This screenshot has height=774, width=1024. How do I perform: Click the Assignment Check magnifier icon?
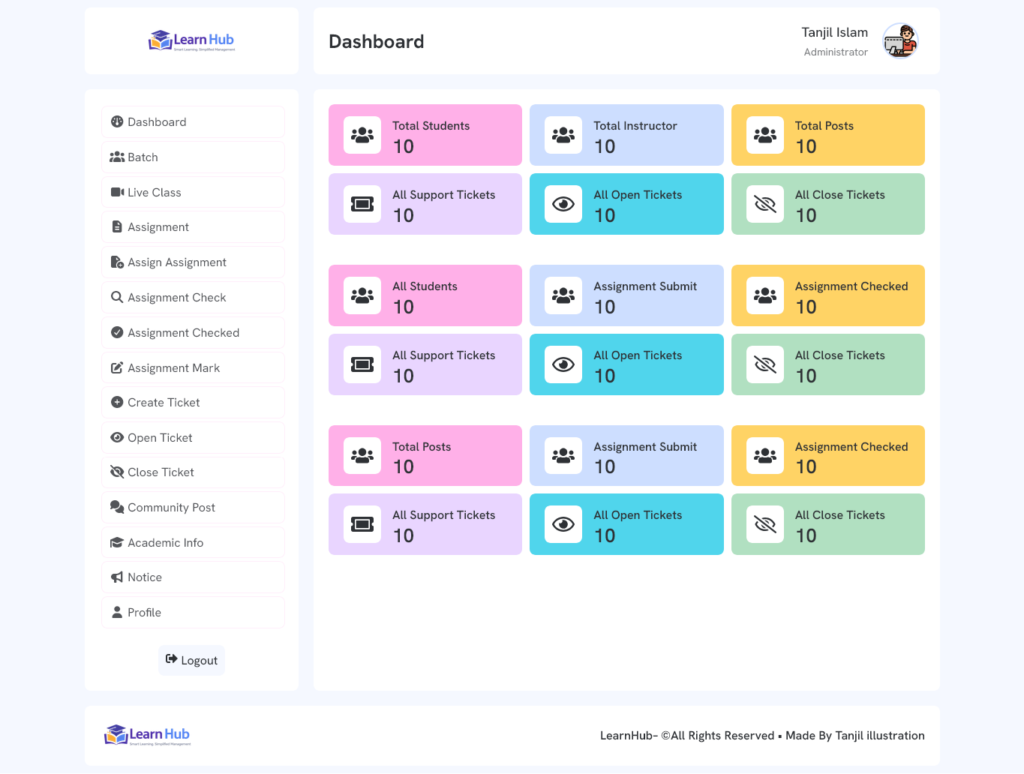pos(117,297)
